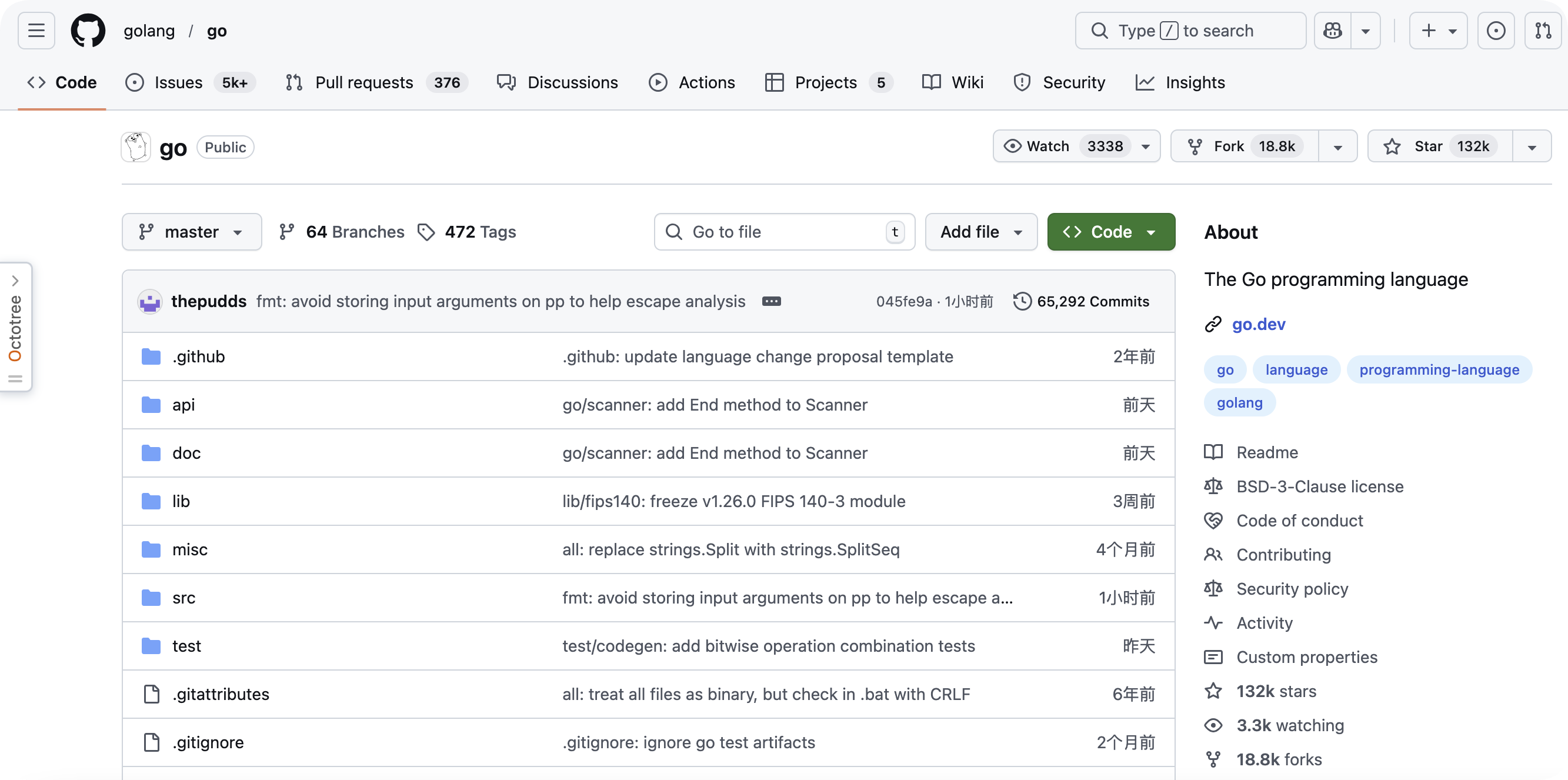Screen dimensions: 1568x780
Task: Click the programming-language topic tag
Action: click(x=1439, y=369)
